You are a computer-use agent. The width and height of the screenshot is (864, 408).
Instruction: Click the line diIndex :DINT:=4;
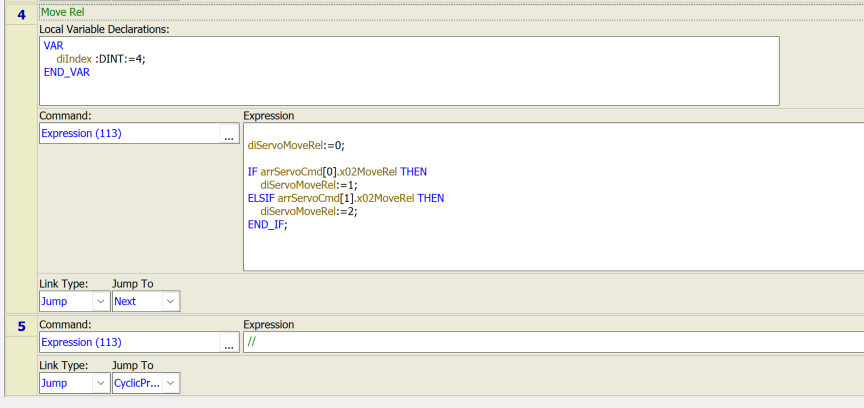point(101,59)
